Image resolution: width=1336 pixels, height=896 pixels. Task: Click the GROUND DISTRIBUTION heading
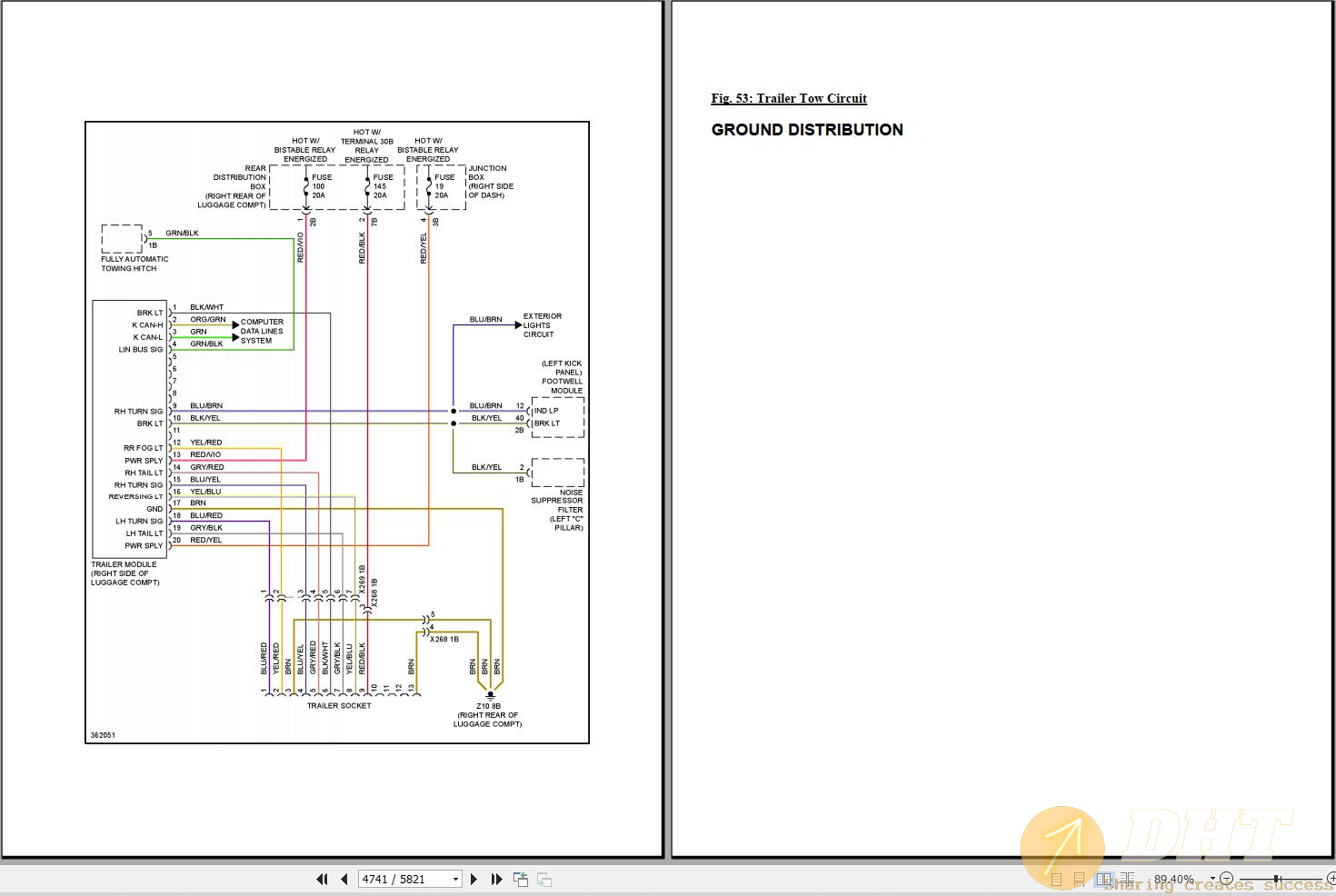(x=807, y=130)
